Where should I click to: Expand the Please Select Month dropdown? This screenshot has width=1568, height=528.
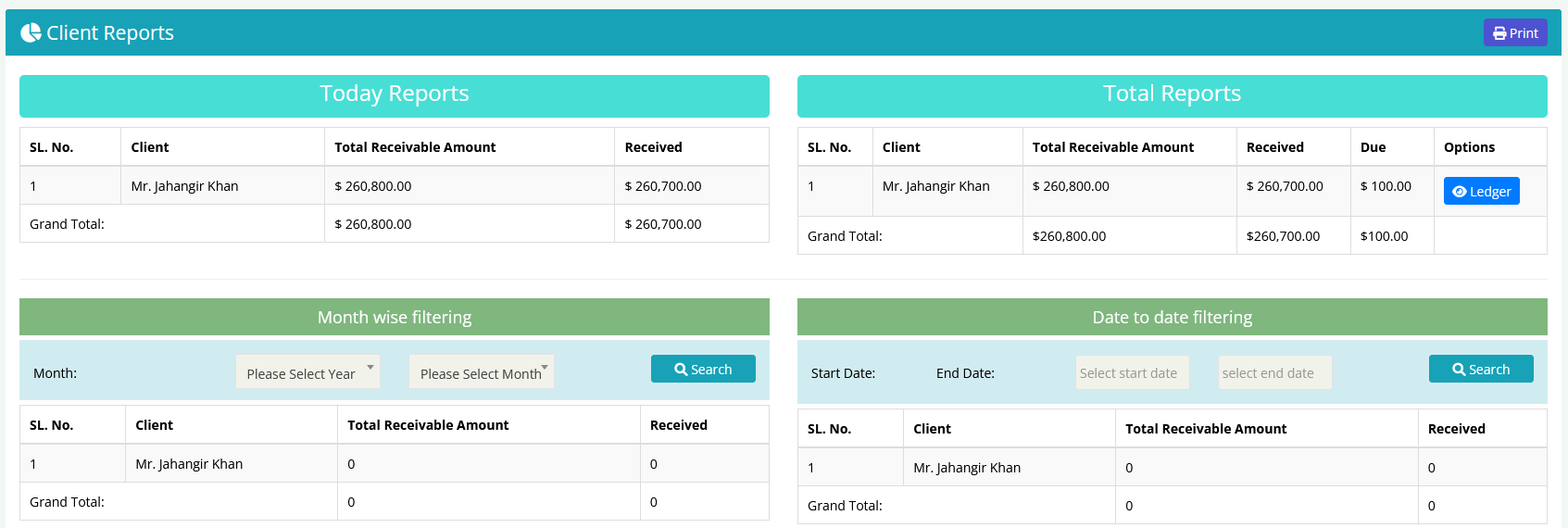coord(481,372)
